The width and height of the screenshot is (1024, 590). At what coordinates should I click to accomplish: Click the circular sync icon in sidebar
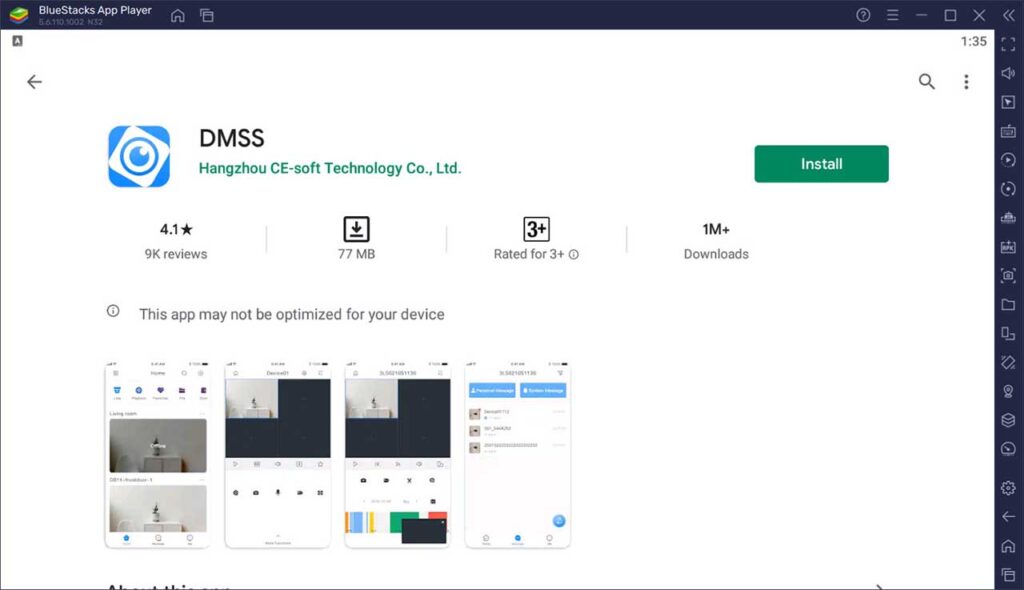tap(1008, 189)
